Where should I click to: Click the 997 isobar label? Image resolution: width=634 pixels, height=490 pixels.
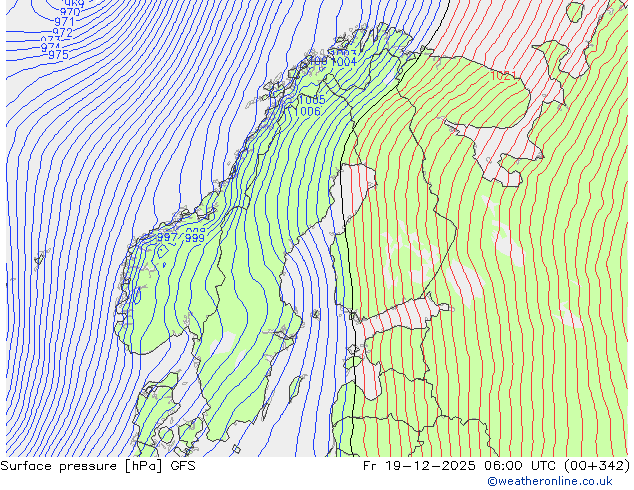[167, 237]
